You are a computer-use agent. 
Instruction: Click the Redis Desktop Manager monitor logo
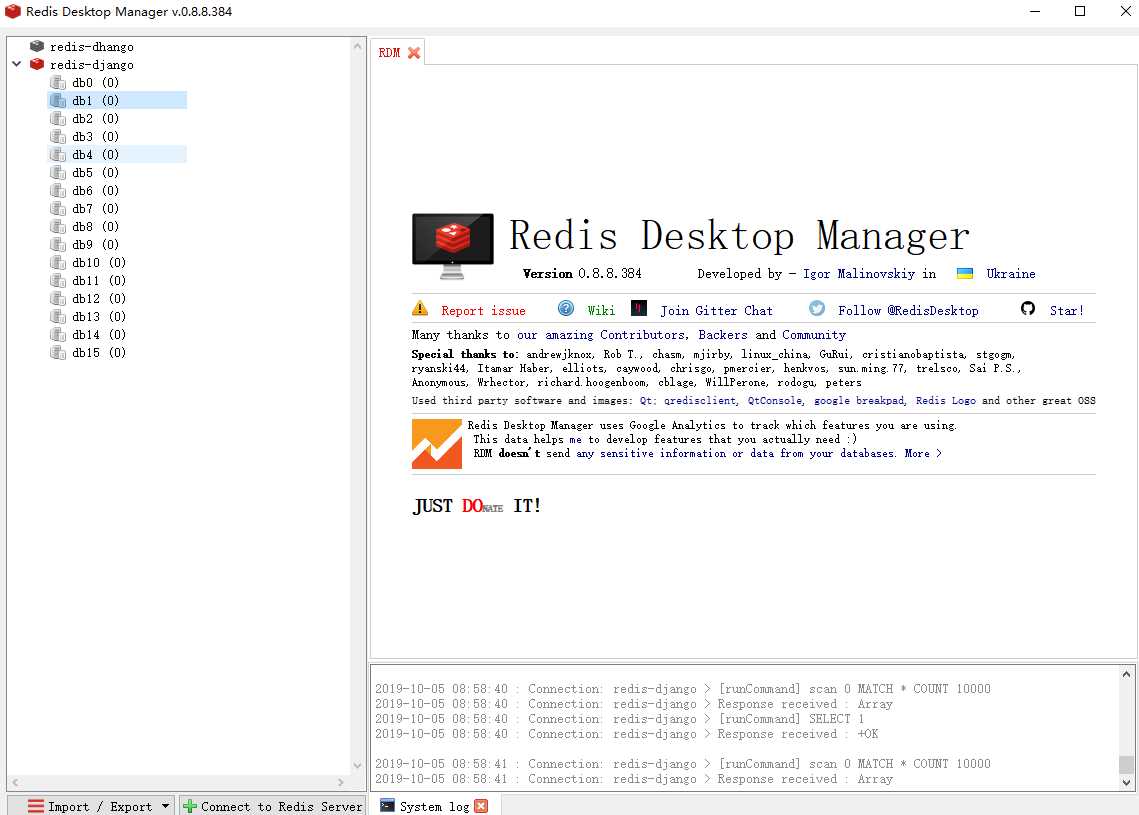453,246
